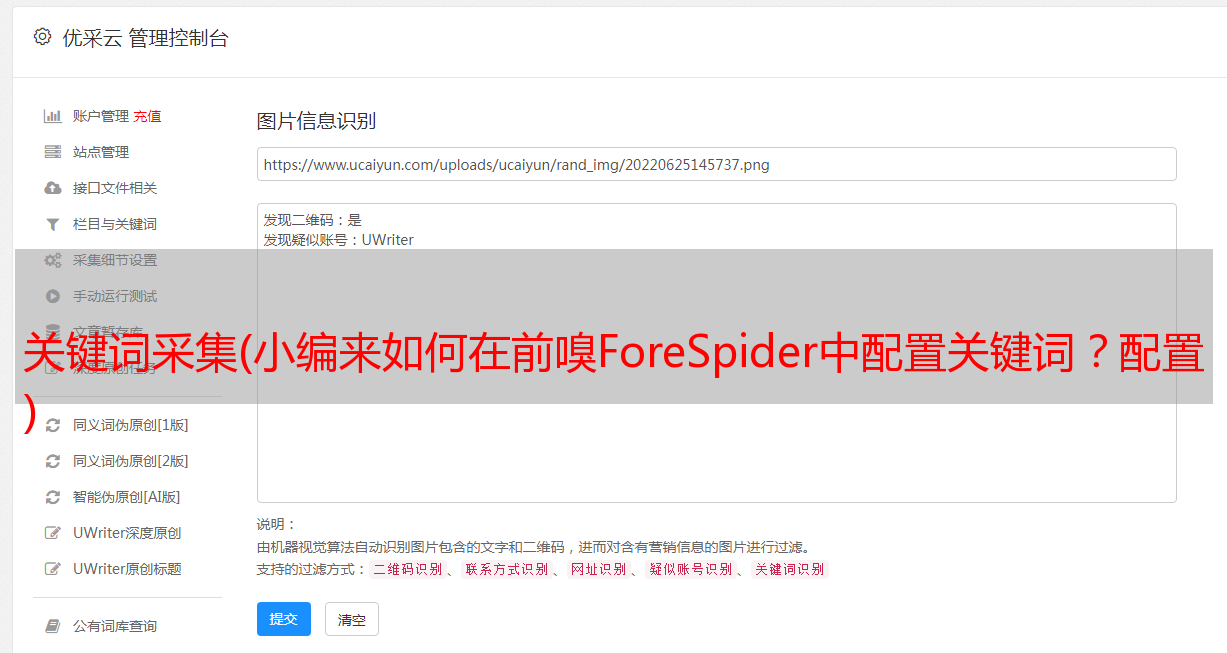Clear the form using 清空 button
The image size is (1227, 653).
click(x=352, y=619)
